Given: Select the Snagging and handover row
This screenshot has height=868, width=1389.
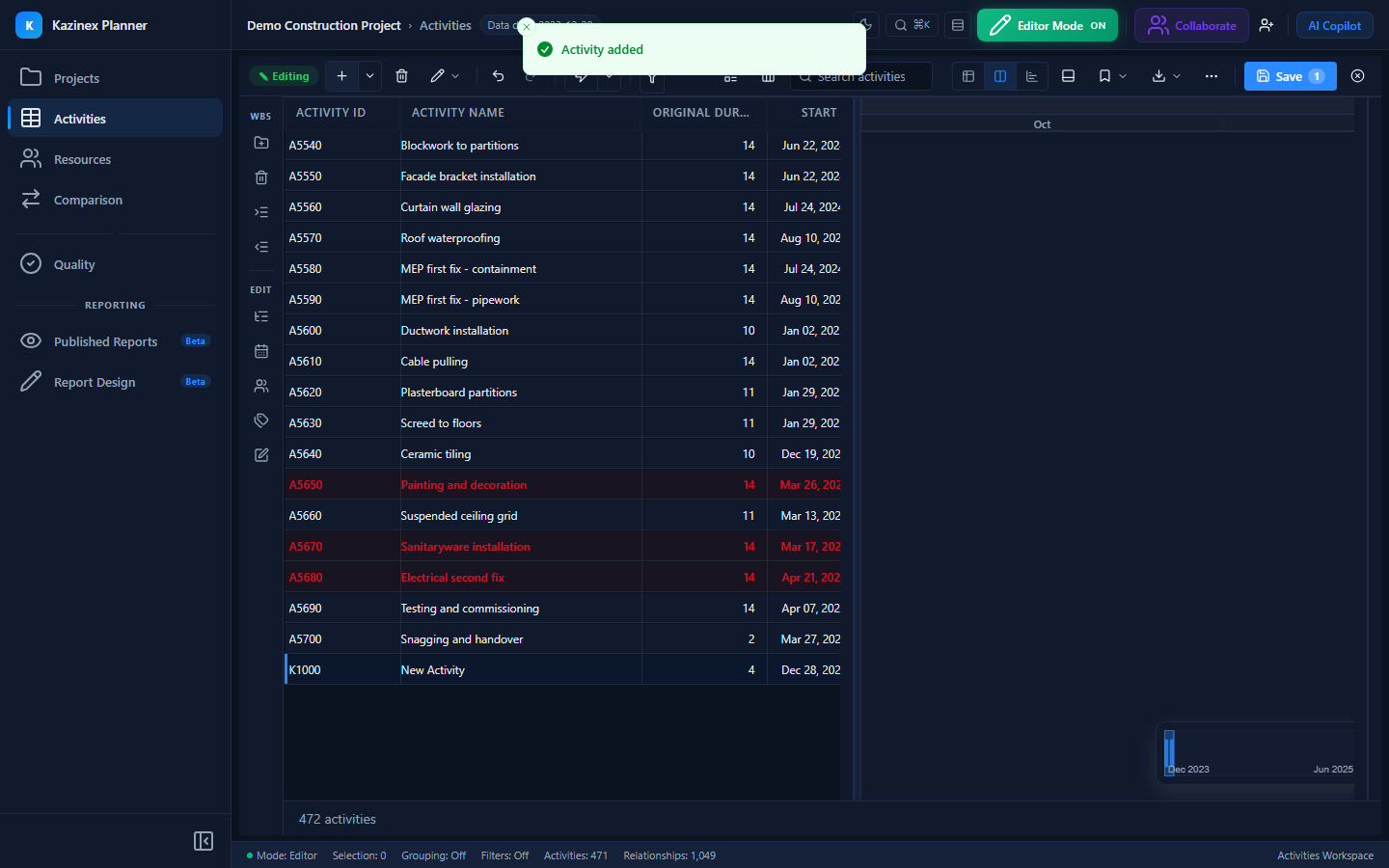Looking at the screenshot, I should point(562,639).
